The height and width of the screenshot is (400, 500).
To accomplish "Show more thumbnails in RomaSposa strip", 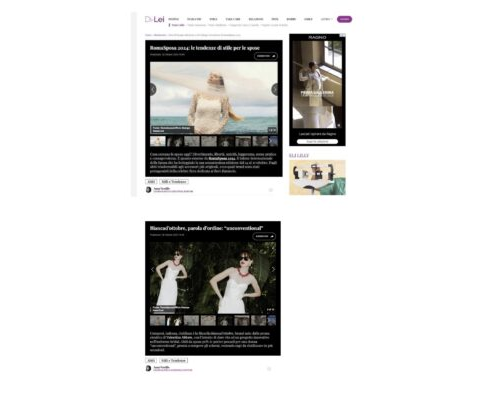I will coord(270,141).
